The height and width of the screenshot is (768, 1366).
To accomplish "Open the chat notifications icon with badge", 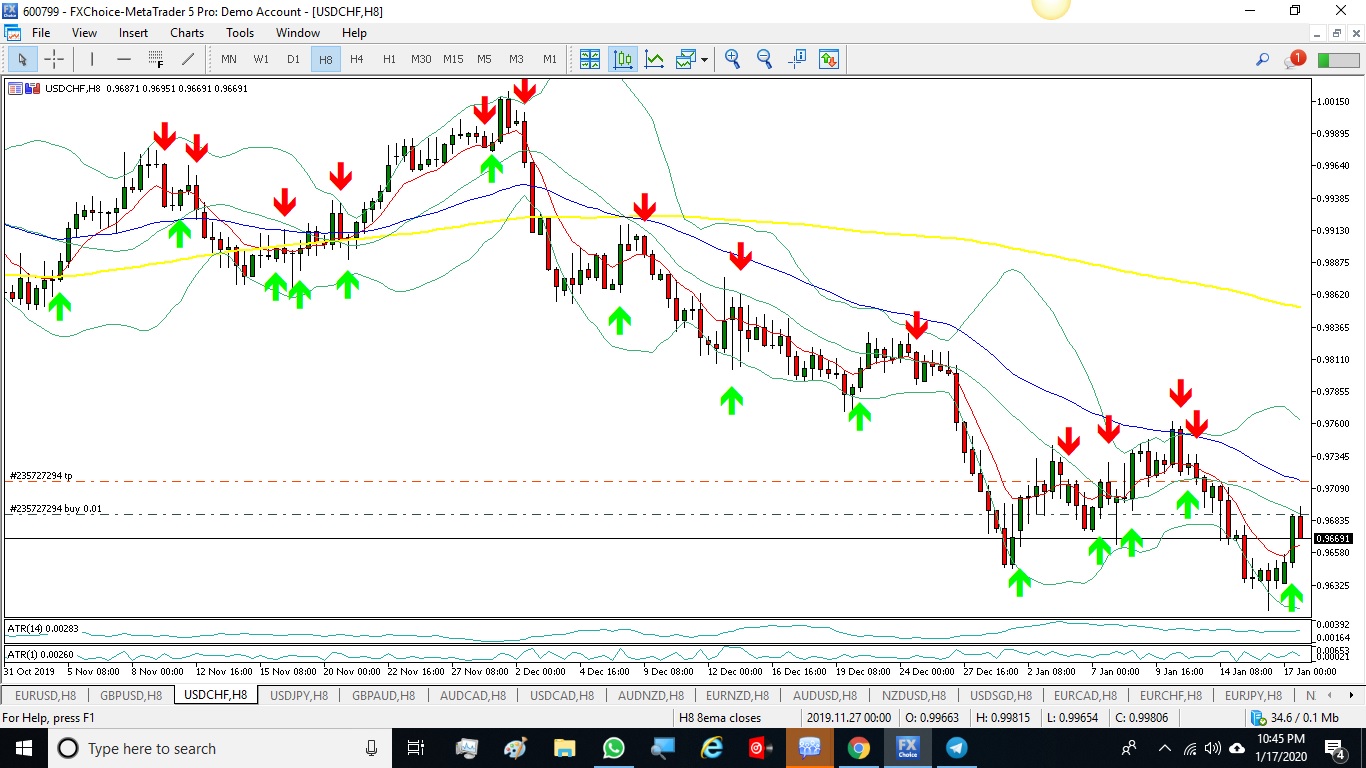I will [x=1295, y=59].
